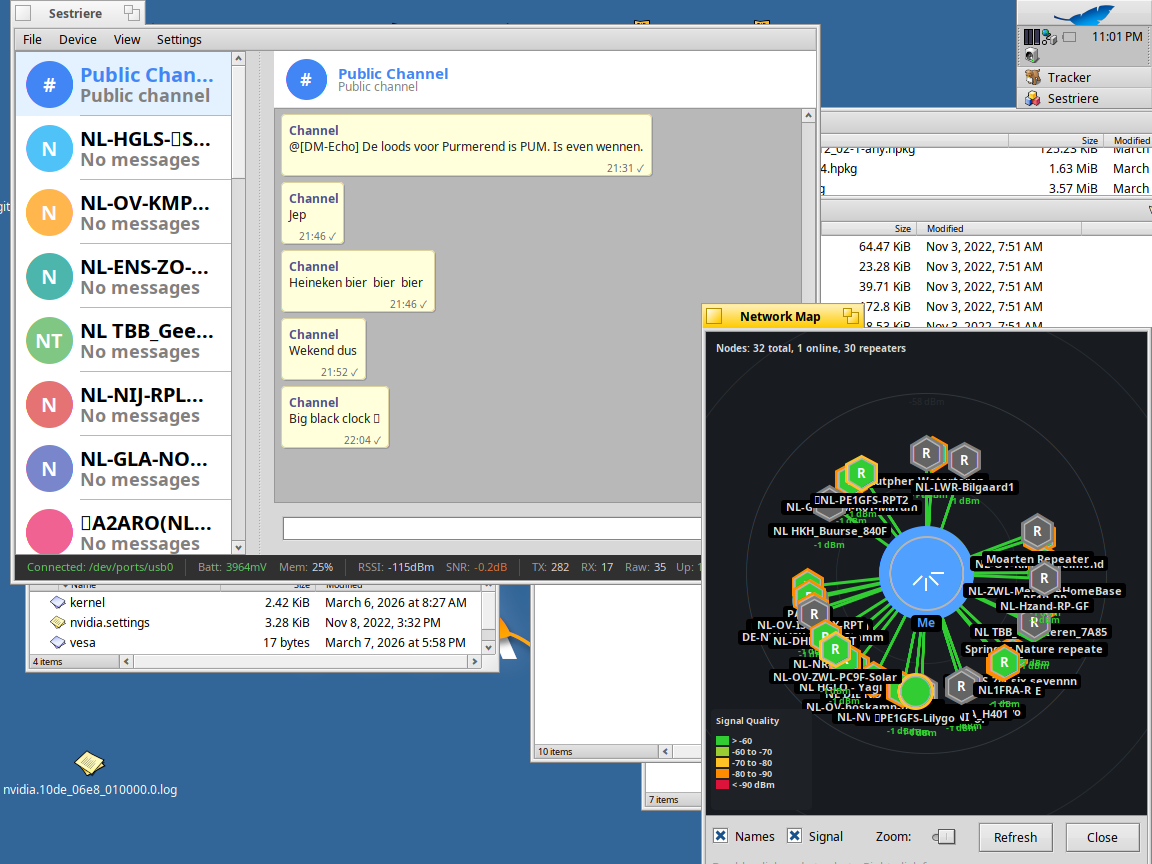Image resolution: width=1152 pixels, height=864 pixels.
Task: Toggle the Signal checkbox off
Action: (794, 836)
